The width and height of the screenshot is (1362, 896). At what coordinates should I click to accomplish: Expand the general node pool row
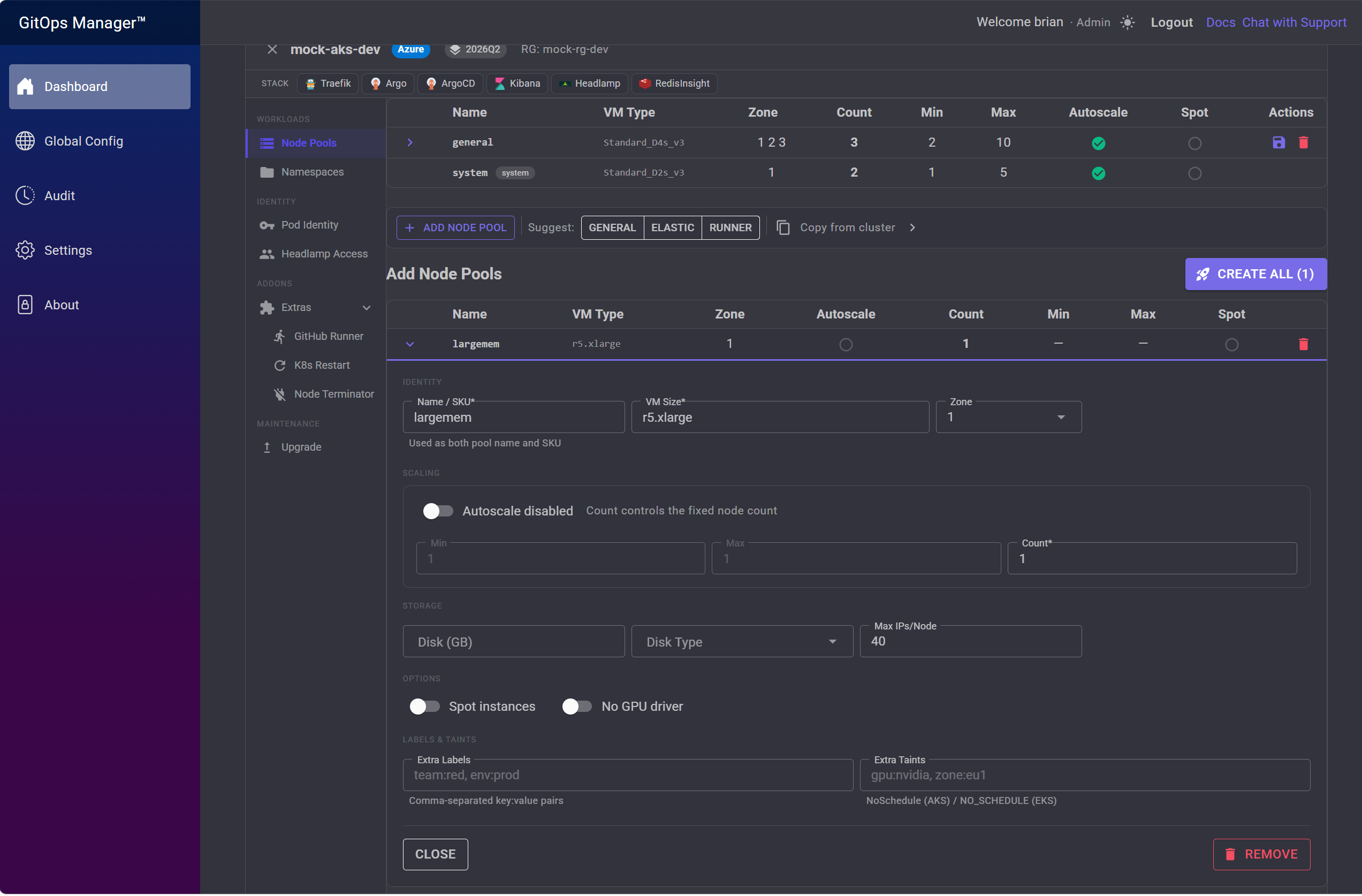410,142
